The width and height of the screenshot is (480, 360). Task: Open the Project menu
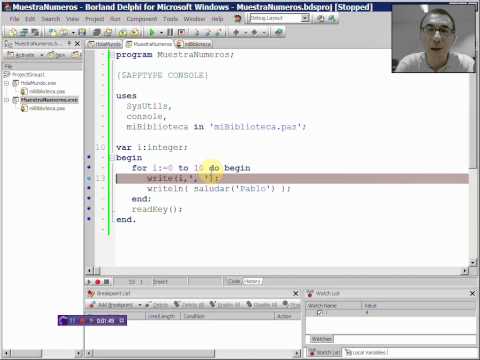(x=95, y=19)
